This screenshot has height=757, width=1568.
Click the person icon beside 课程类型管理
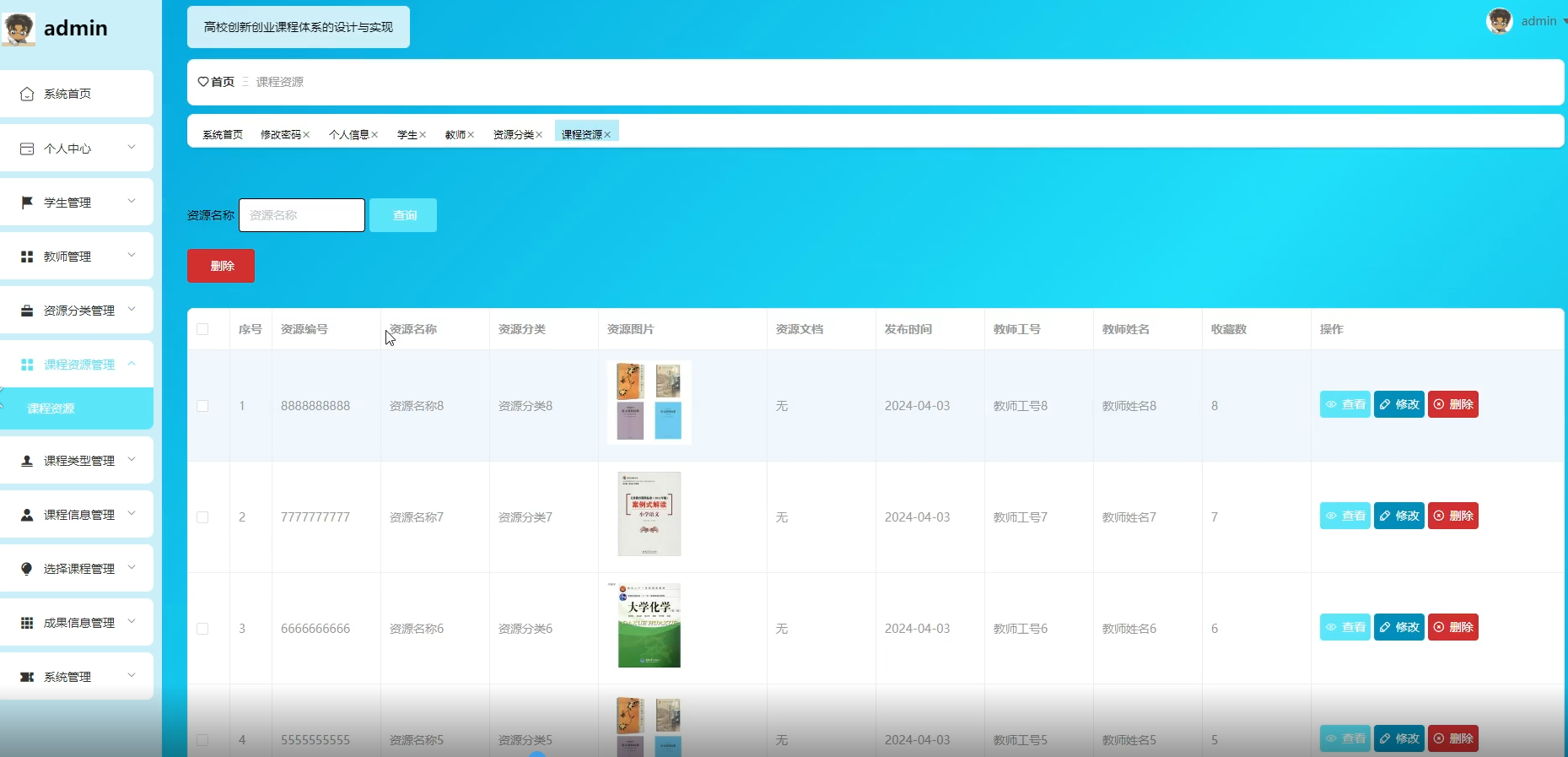(x=27, y=461)
